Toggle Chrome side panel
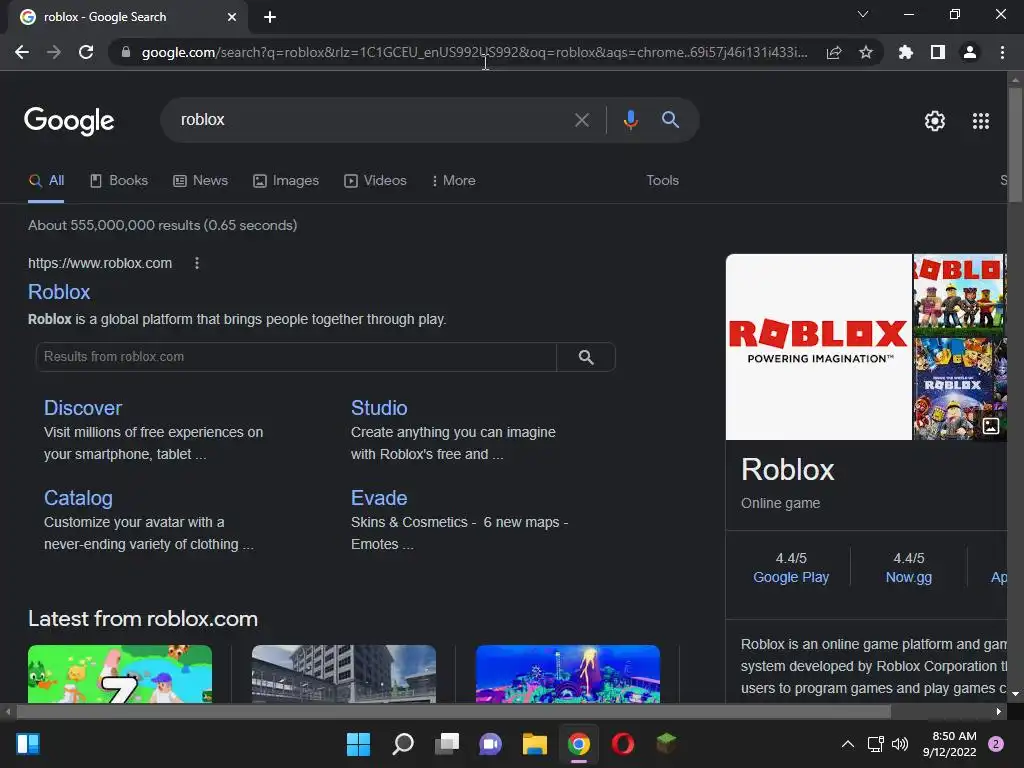Image resolution: width=1024 pixels, height=768 pixels. [x=938, y=52]
